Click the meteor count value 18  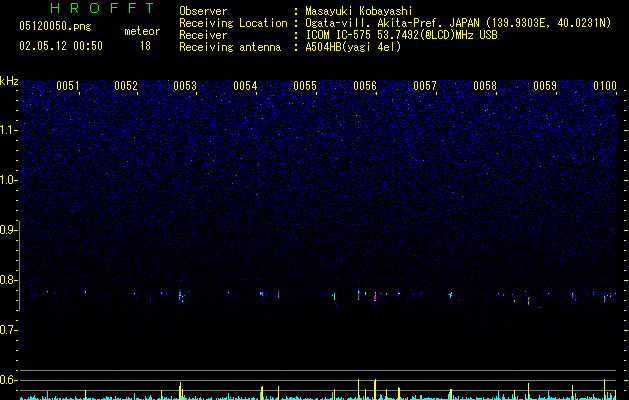pyautogui.click(x=145, y=46)
